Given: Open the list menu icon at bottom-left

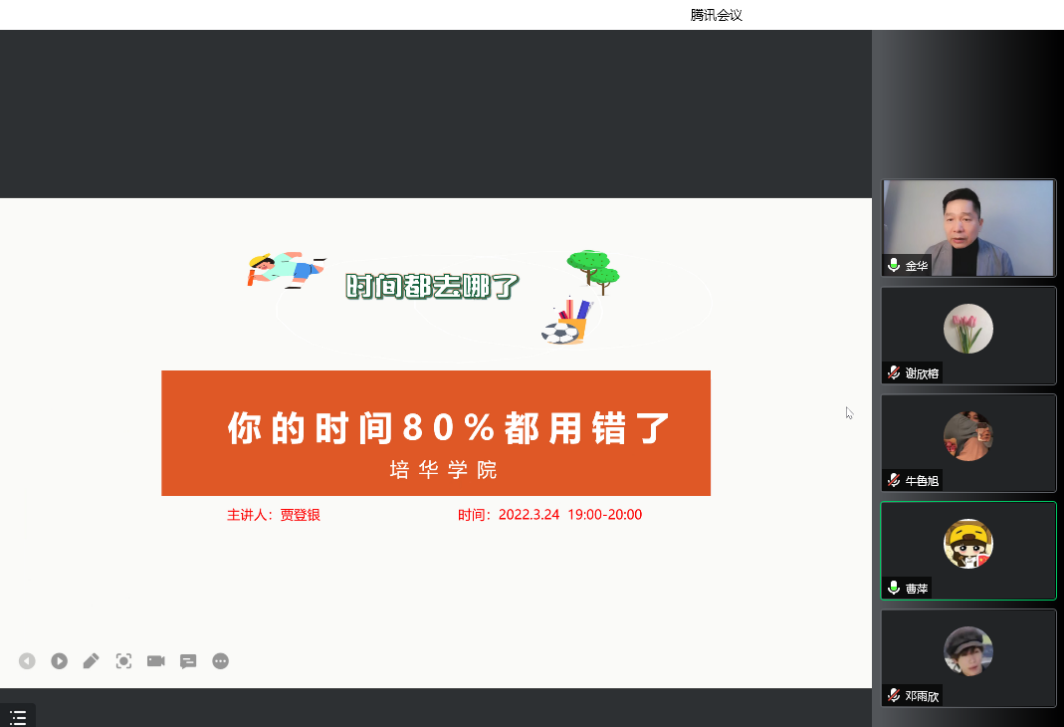Looking at the screenshot, I should pos(17,717).
